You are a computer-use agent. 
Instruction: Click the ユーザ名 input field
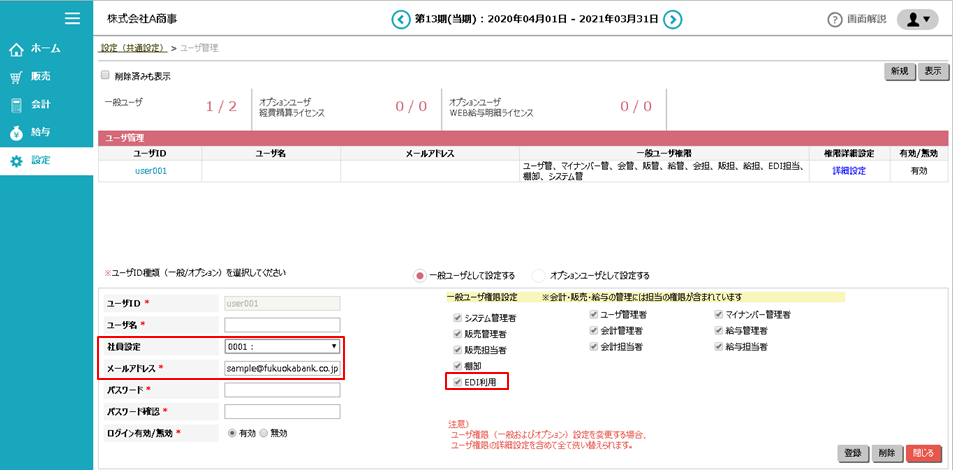pyautogui.click(x=282, y=325)
